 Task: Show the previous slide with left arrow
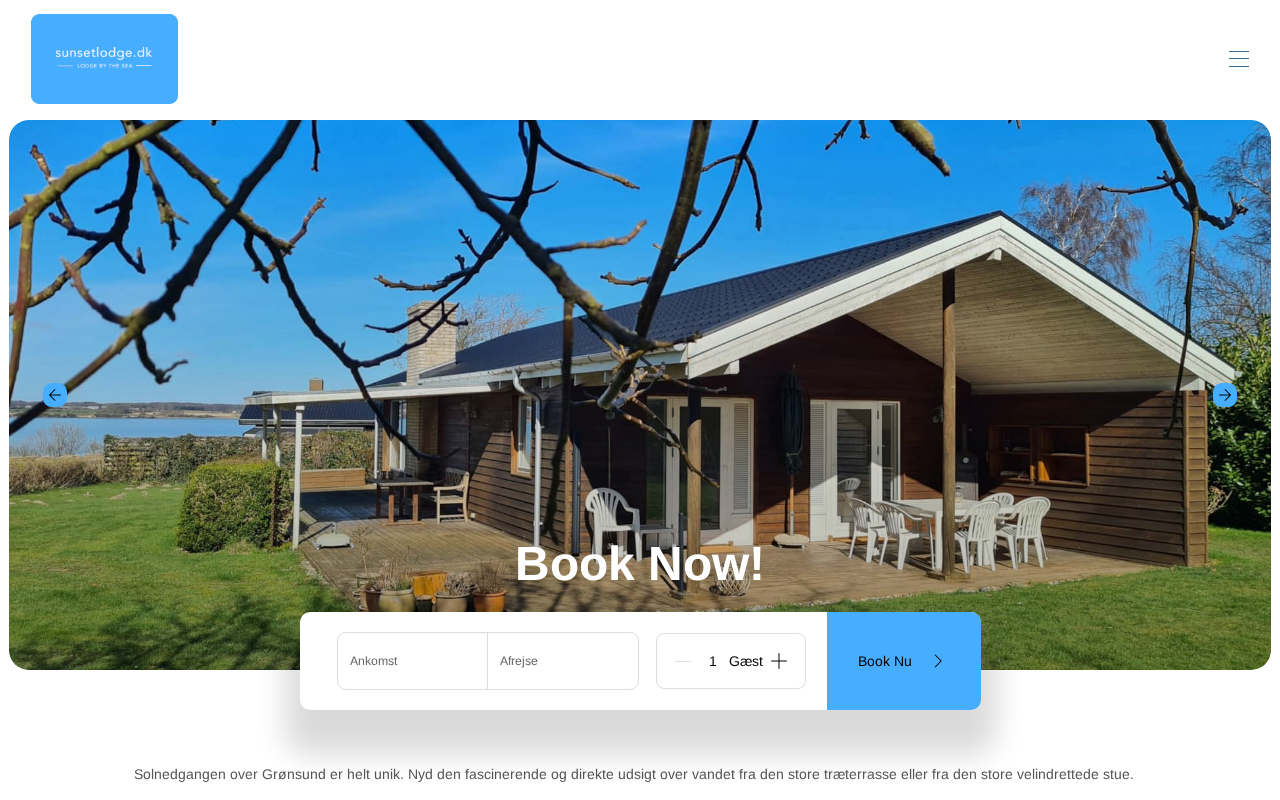(55, 395)
